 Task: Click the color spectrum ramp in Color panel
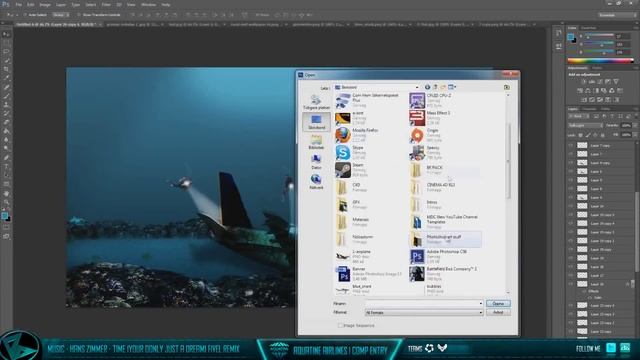pos(600,60)
